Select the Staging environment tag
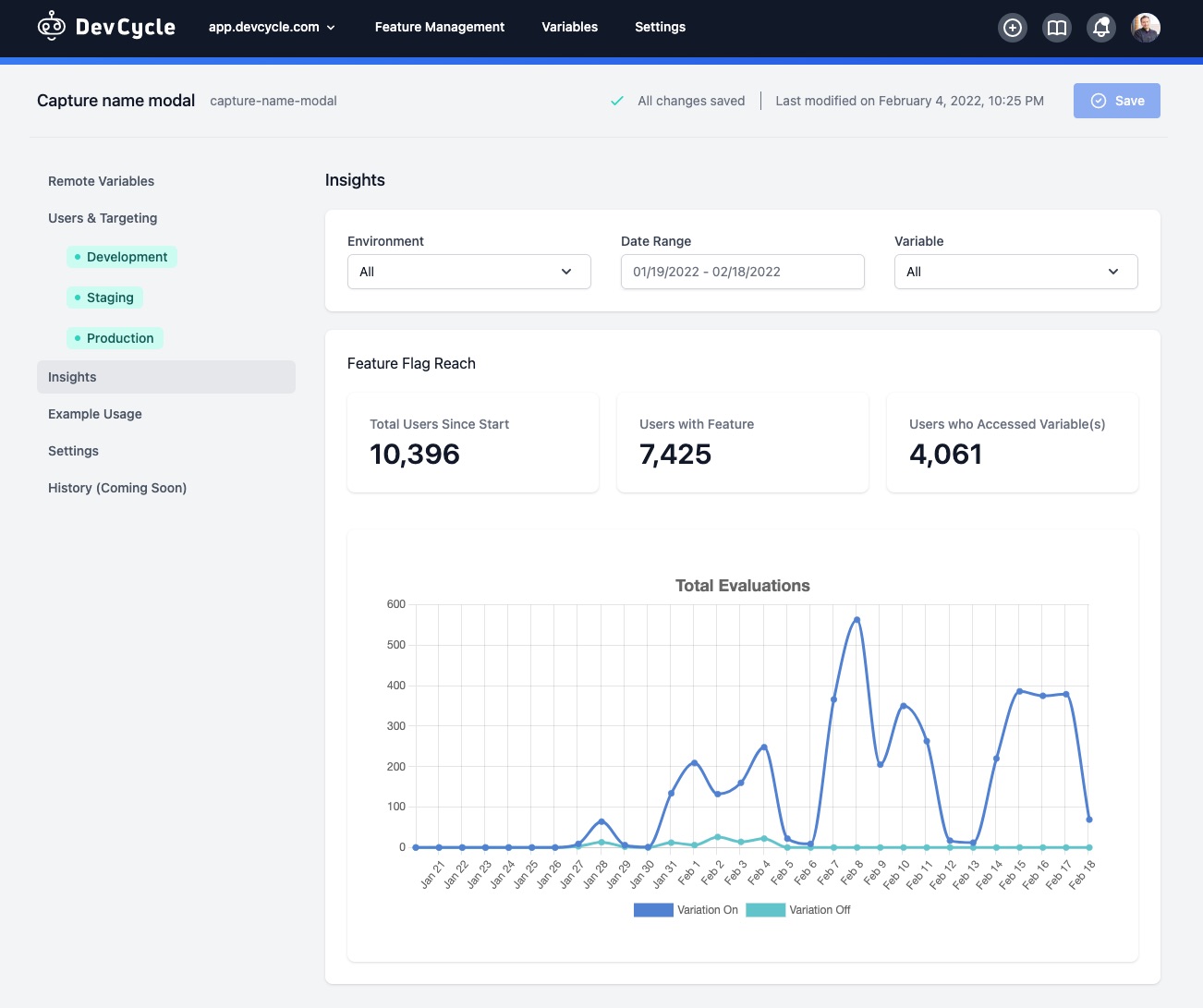Screen dimensions: 1203x1008 pyautogui.click(x=105, y=298)
